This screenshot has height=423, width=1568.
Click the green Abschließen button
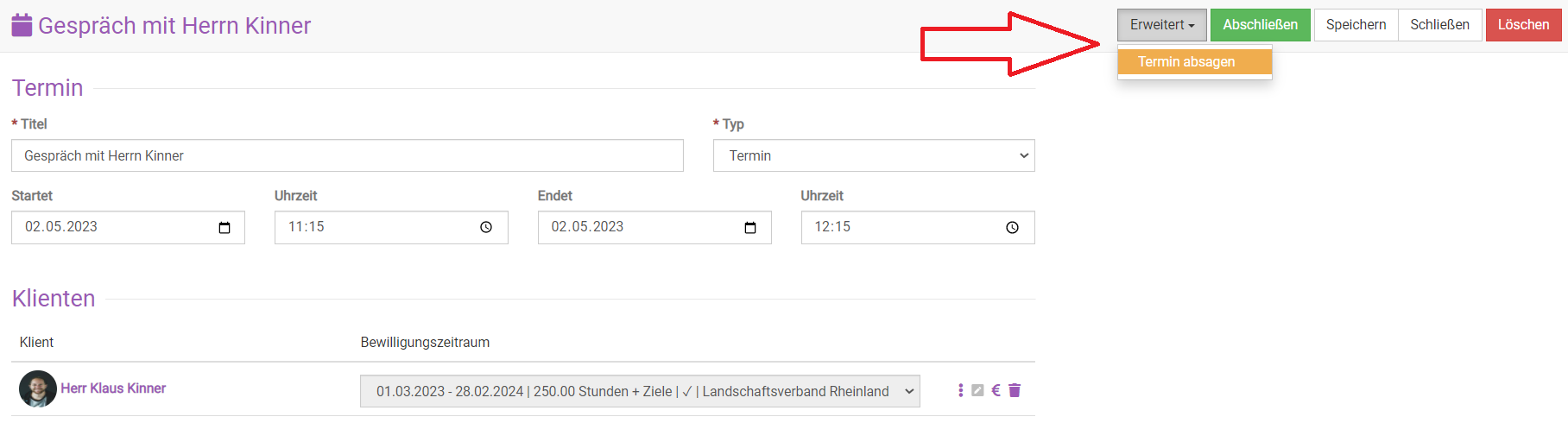point(1260,25)
